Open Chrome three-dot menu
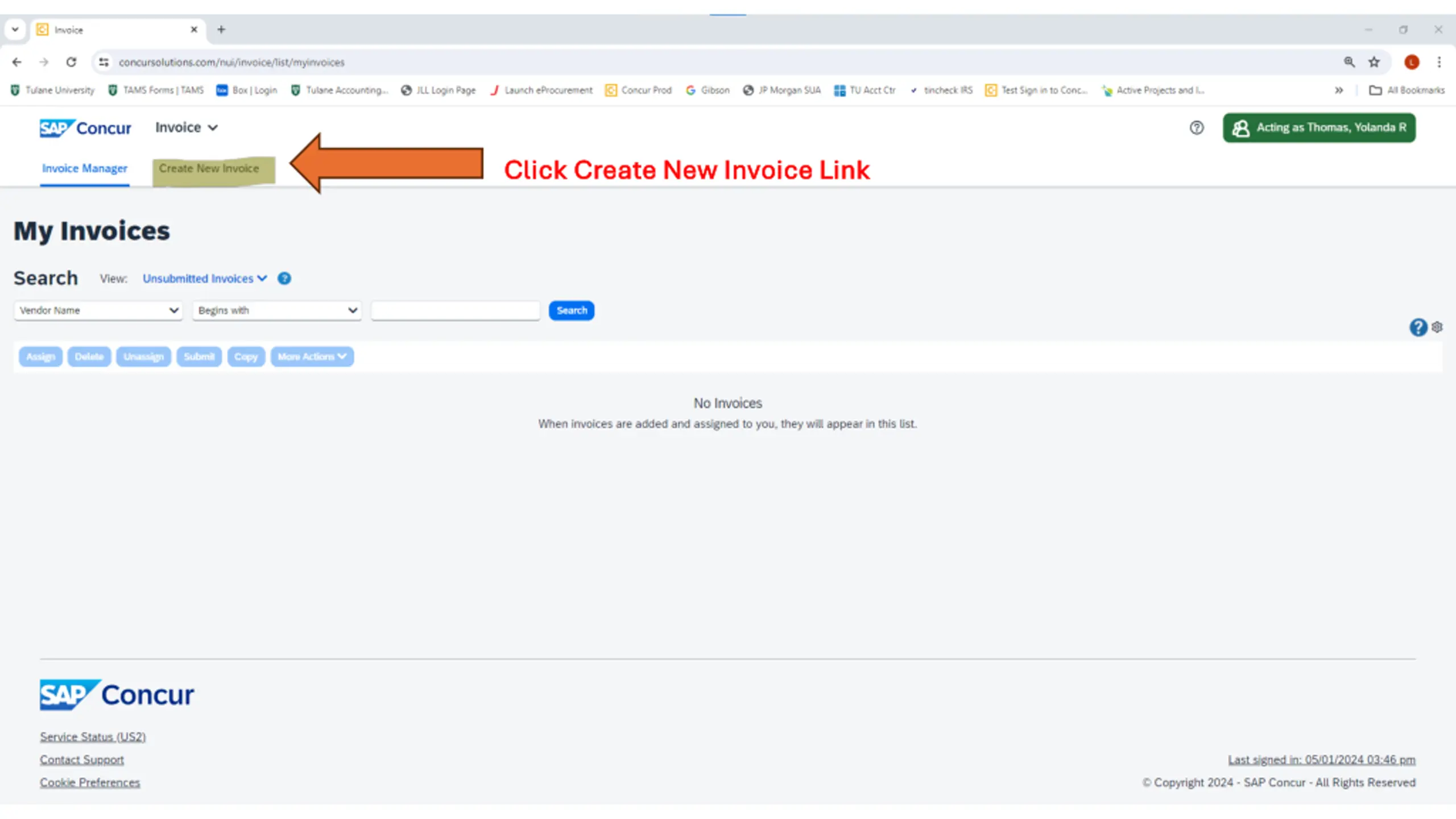The width and height of the screenshot is (1456, 819). point(1439,62)
